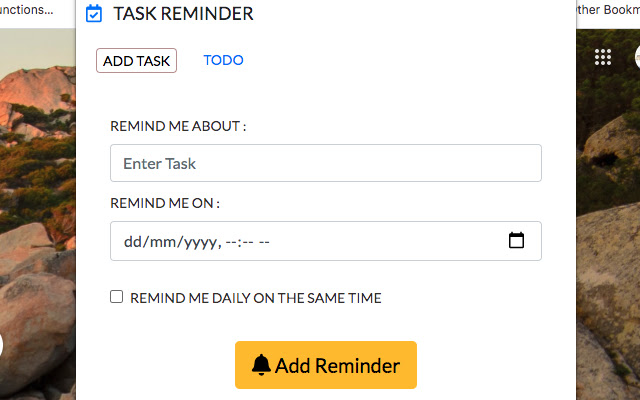The image size is (640, 400).
Task: Enable the remind me daily checkbox
Action: coord(117,297)
